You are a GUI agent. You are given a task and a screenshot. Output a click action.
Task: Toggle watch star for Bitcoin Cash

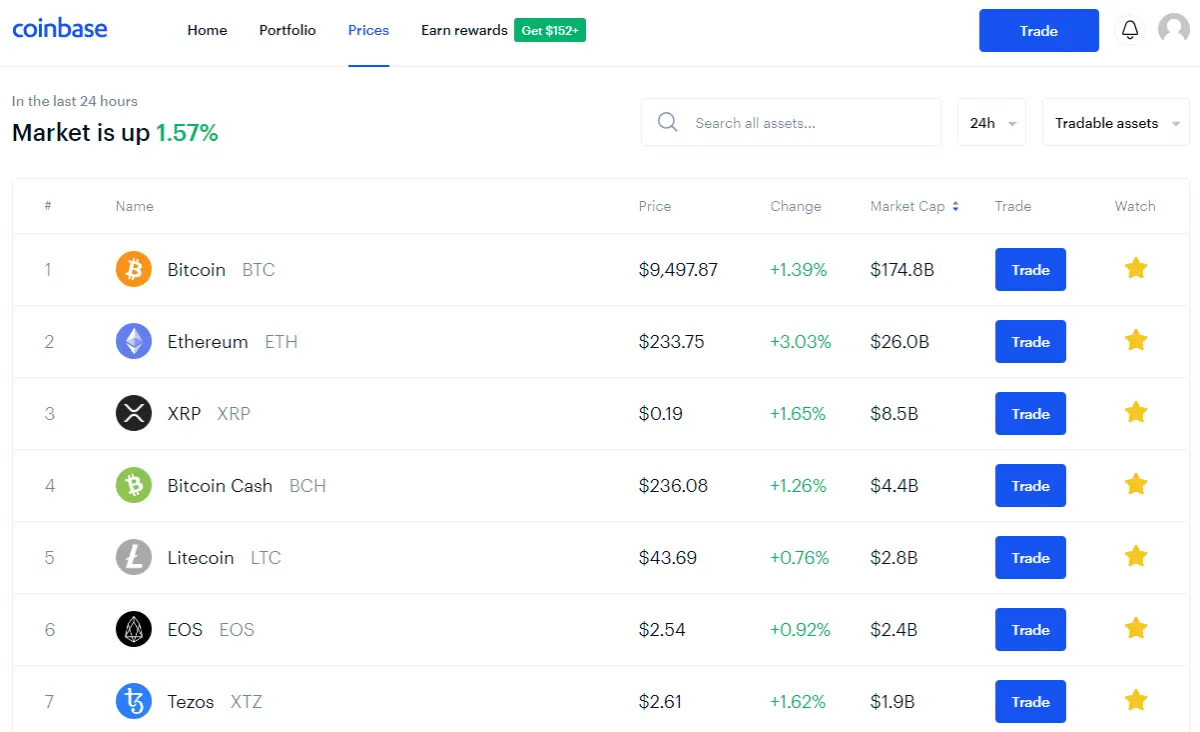1135,484
